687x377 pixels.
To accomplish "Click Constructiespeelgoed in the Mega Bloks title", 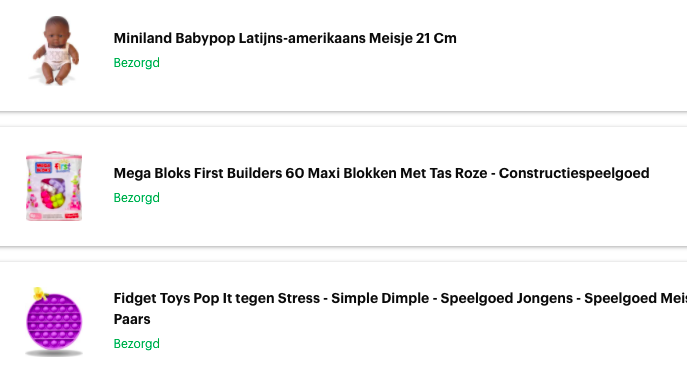I will (574, 173).
